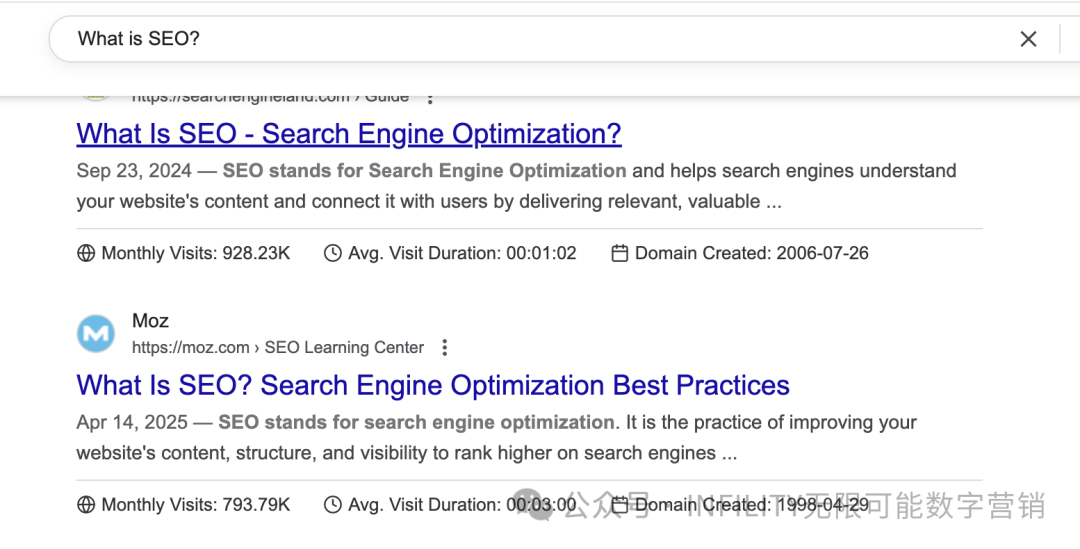The height and width of the screenshot is (549, 1080).
Task: Click the search box containing "What is SEO?"
Action: [544, 39]
